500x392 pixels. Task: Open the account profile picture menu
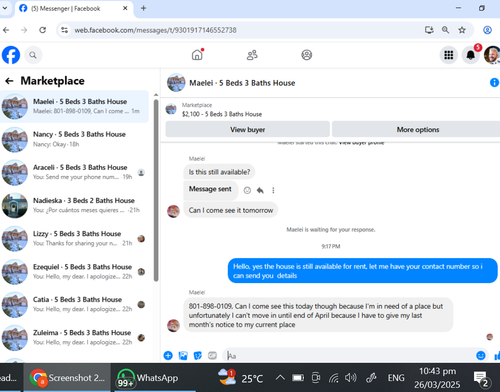click(x=492, y=55)
